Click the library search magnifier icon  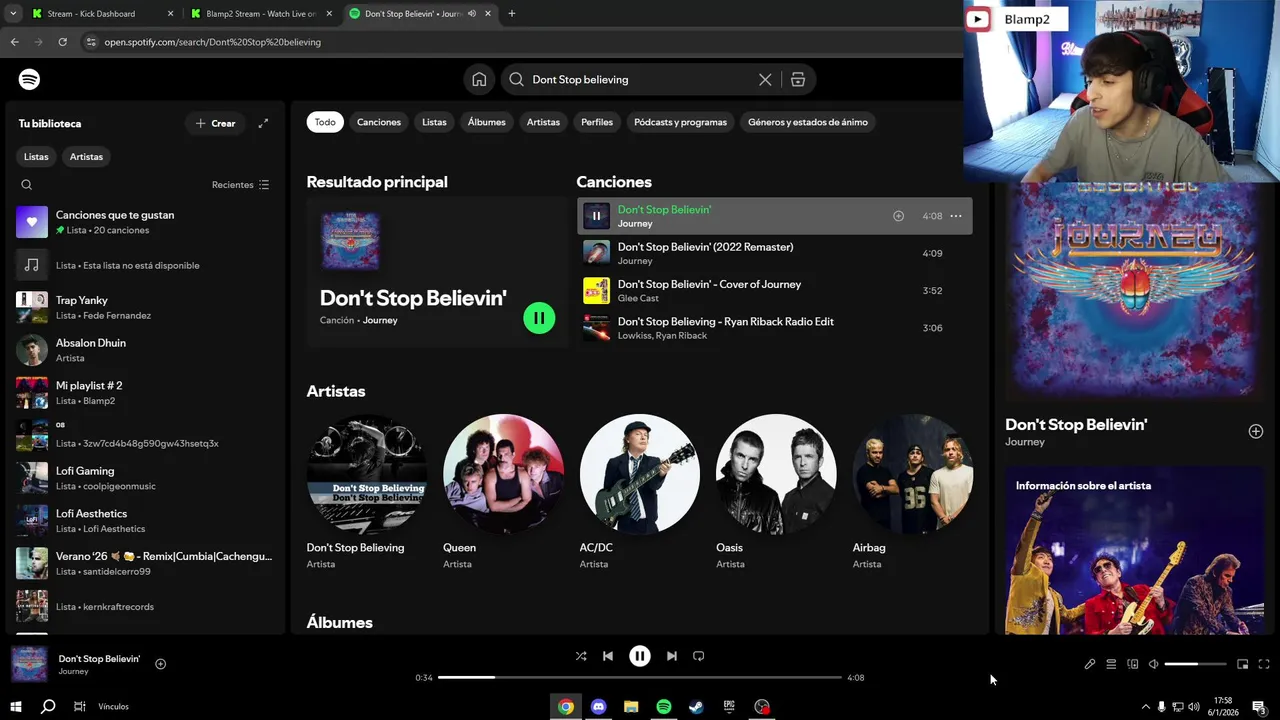tap(27, 185)
